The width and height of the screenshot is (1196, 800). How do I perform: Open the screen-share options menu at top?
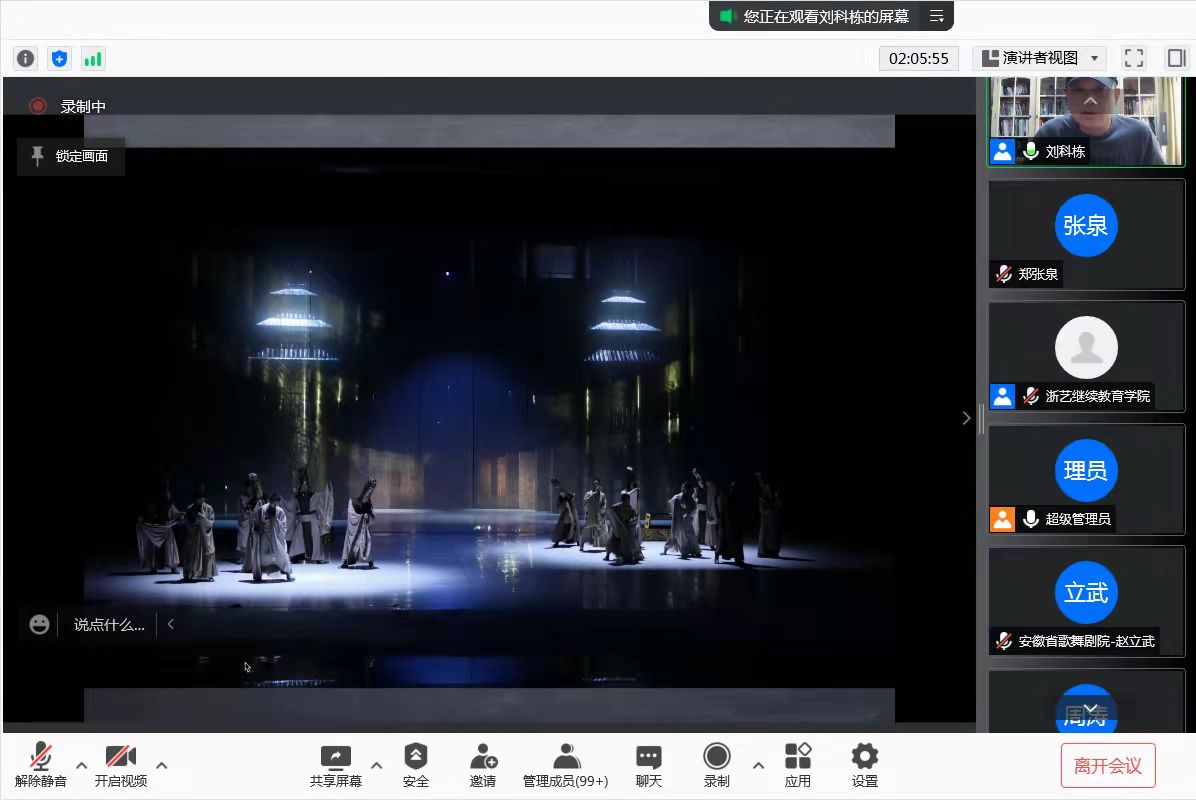[x=936, y=16]
